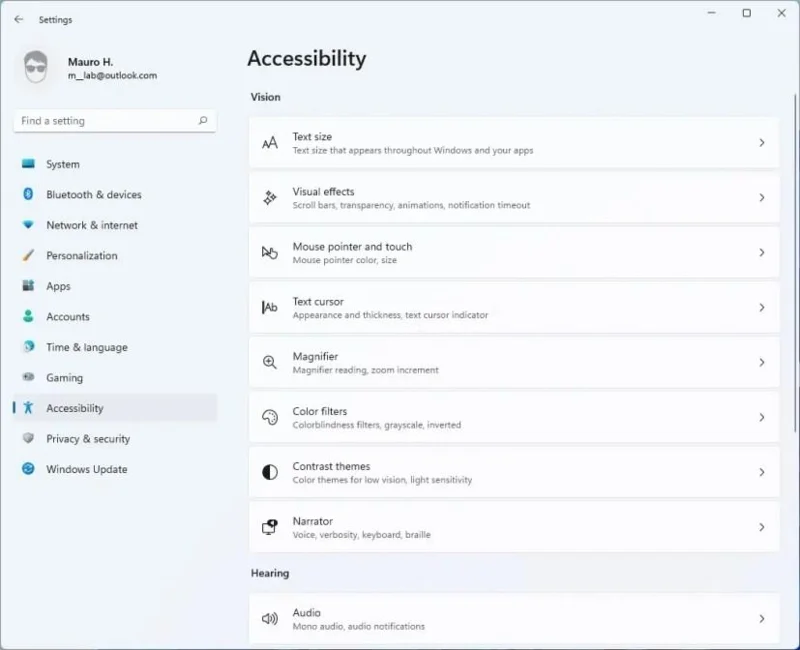This screenshot has height=650, width=800.
Task: Open Accounts settings label
Action: pyautogui.click(x=68, y=316)
